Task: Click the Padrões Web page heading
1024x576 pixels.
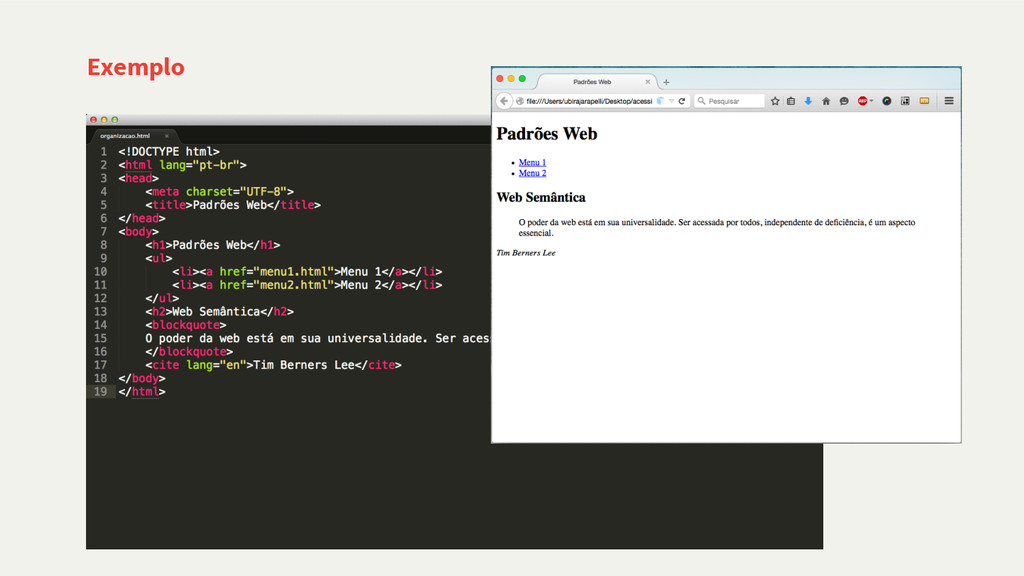Action: pyautogui.click(x=547, y=134)
